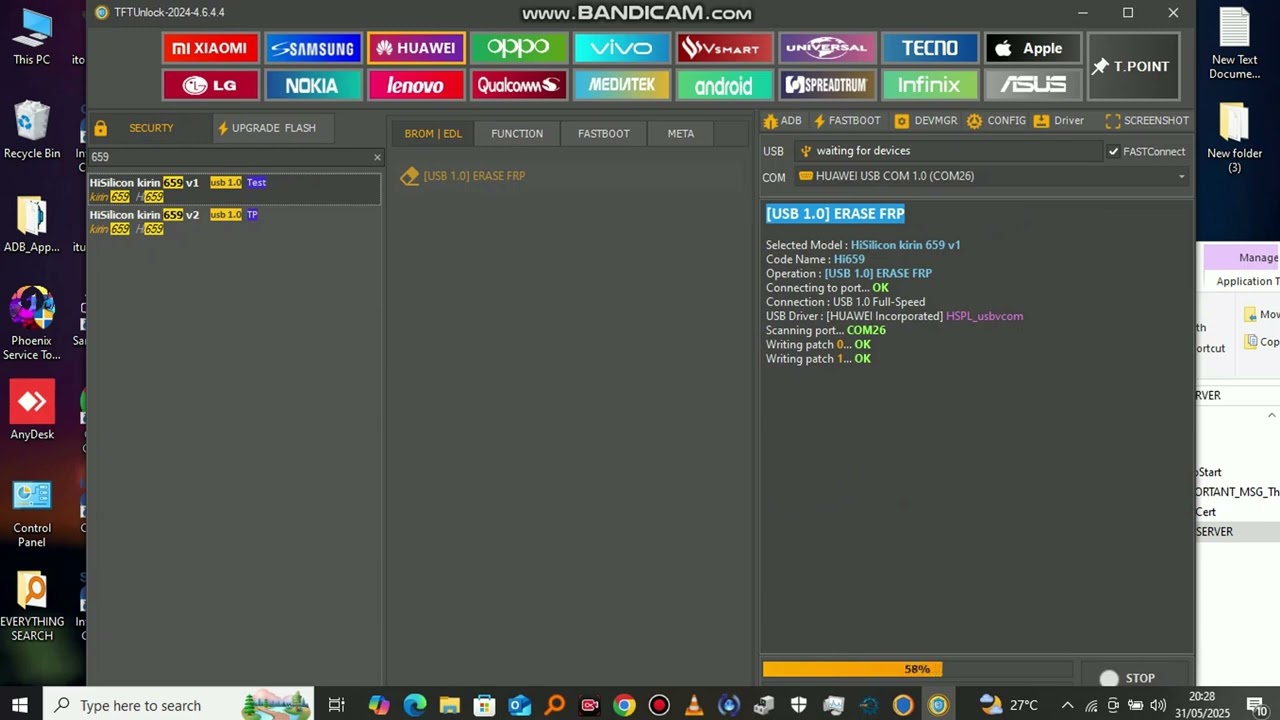Select the Infinix brand button
The image size is (1280, 720).
930,85
